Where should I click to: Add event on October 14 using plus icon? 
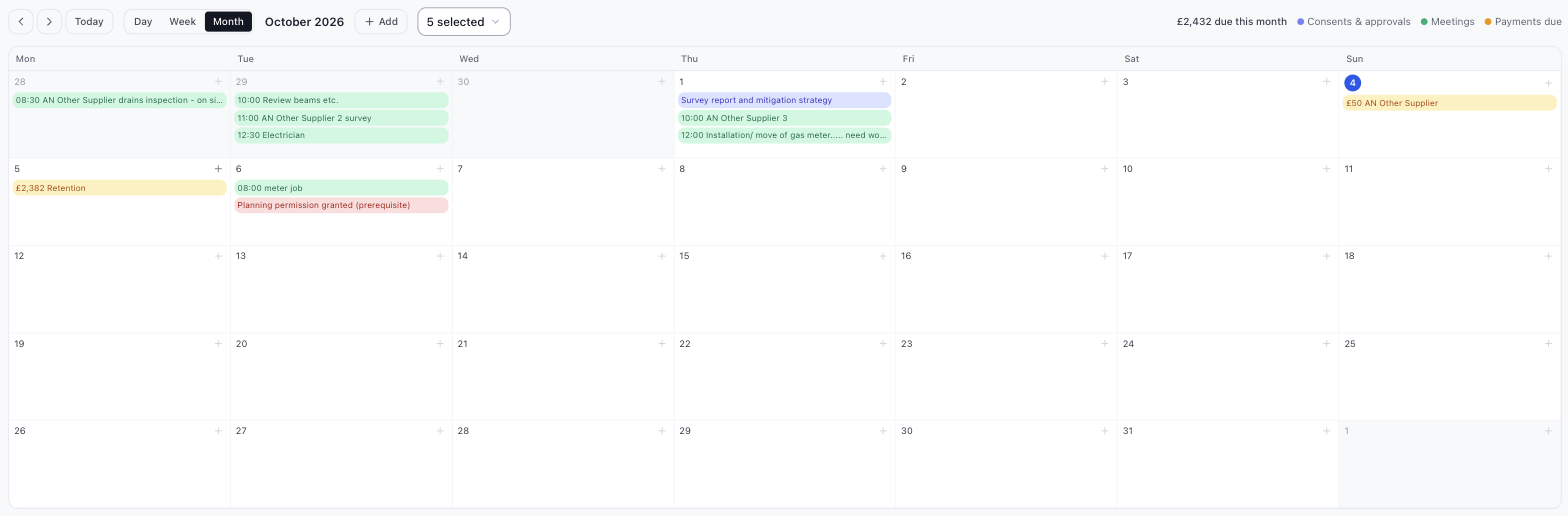click(662, 256)
